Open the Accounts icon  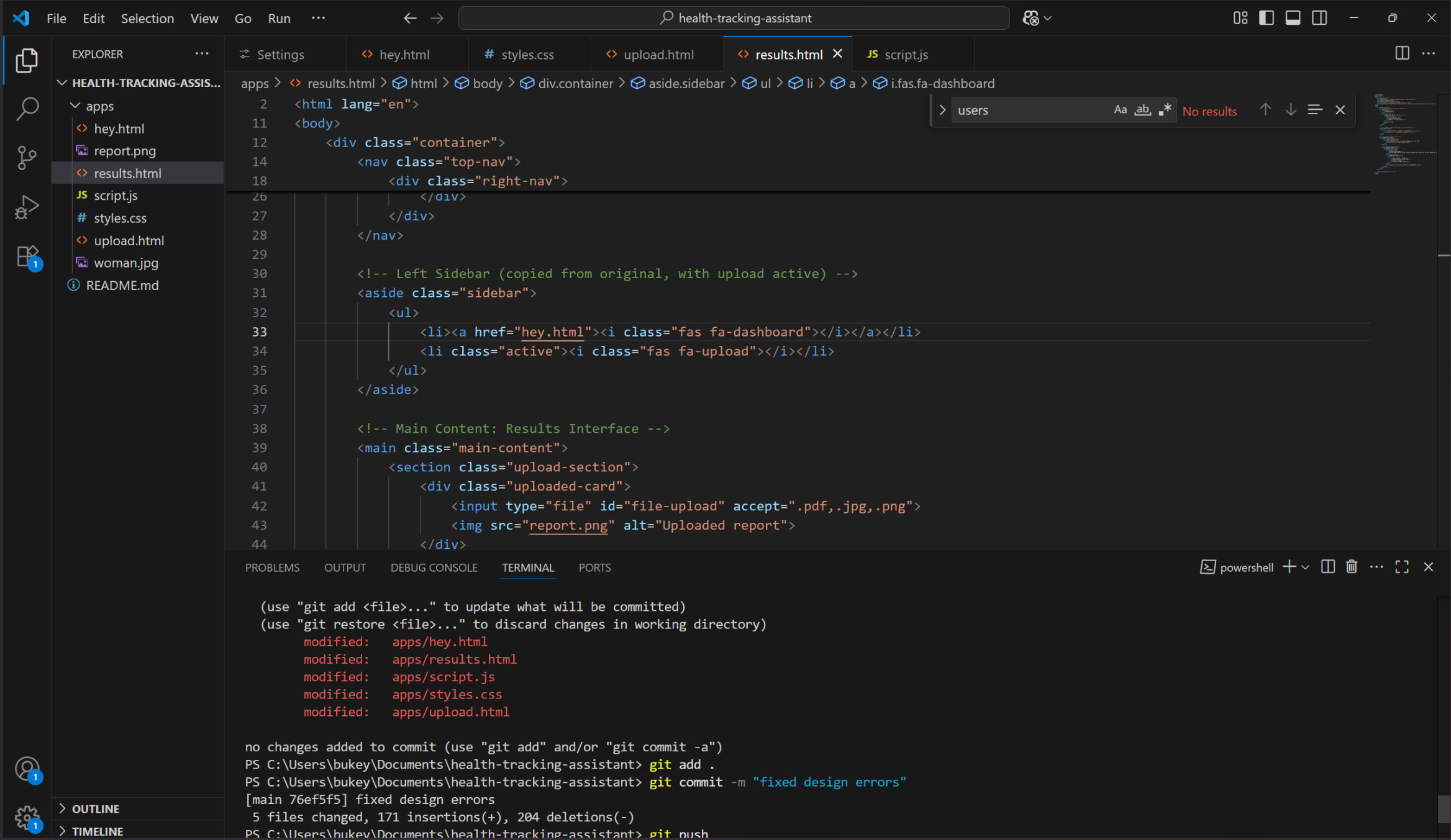(27, 769)
